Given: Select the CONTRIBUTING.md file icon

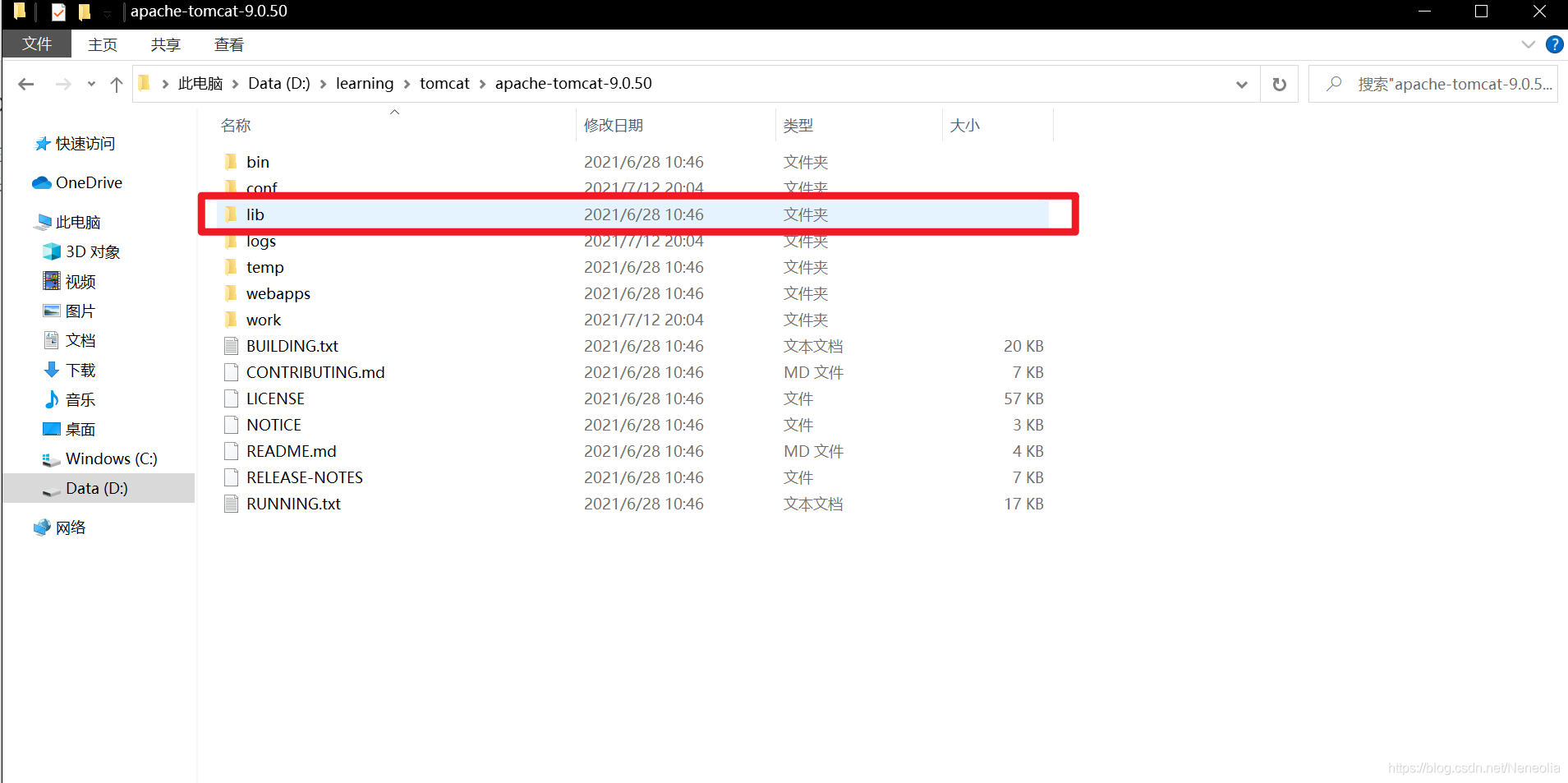Looking at the screenshot, I should 231,372.
